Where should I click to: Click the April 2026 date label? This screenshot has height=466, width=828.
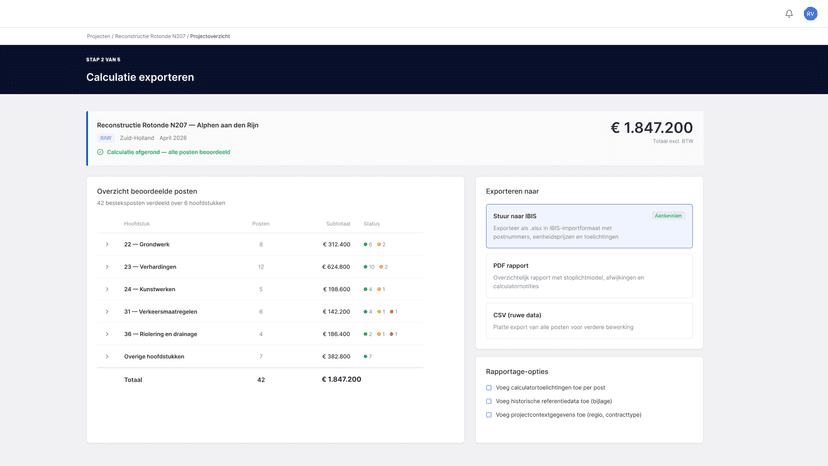pos(173,138)
